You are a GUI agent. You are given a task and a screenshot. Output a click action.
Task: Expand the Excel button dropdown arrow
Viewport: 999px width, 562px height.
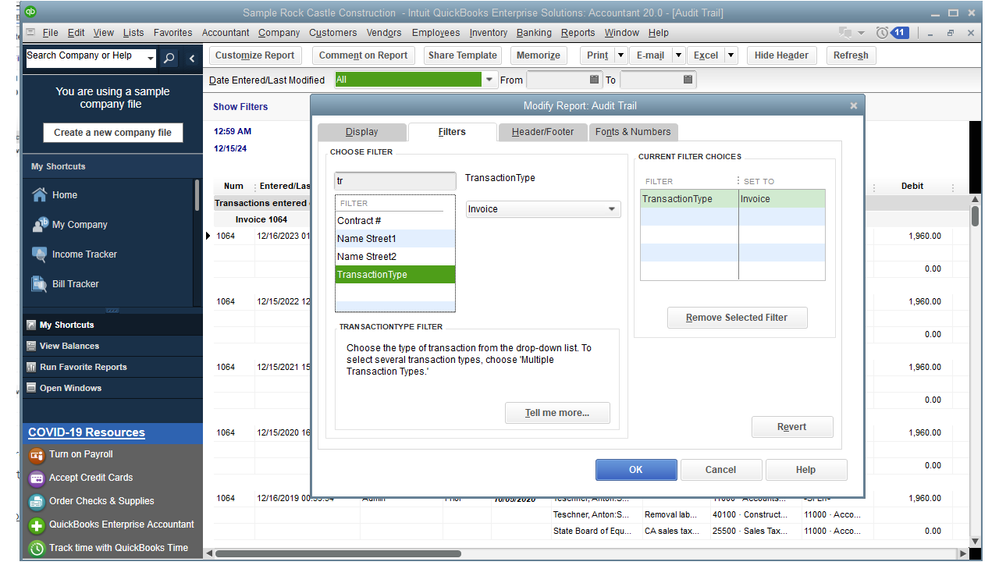tap(731, 55)
